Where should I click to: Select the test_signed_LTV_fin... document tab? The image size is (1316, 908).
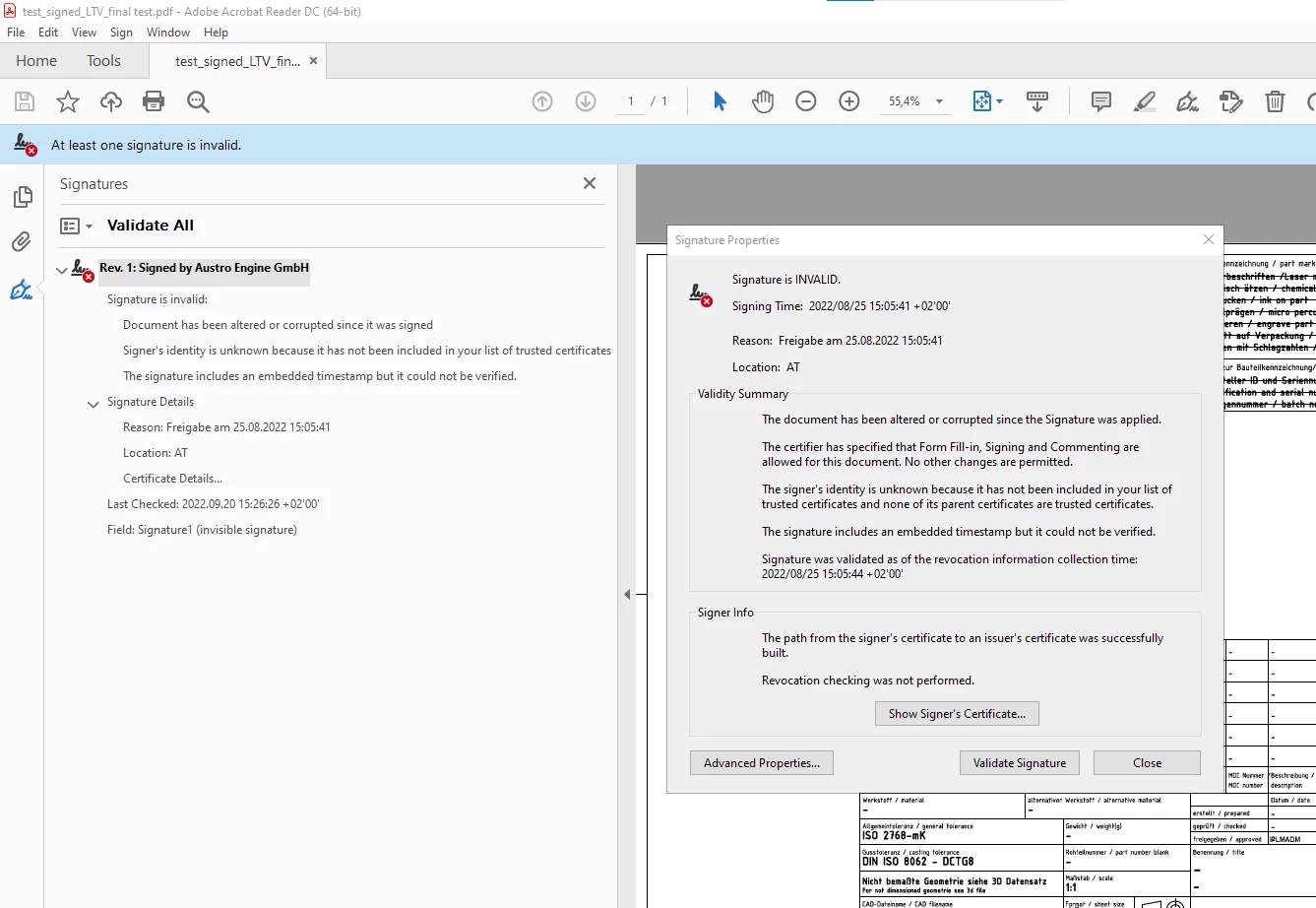pos(237,61)
